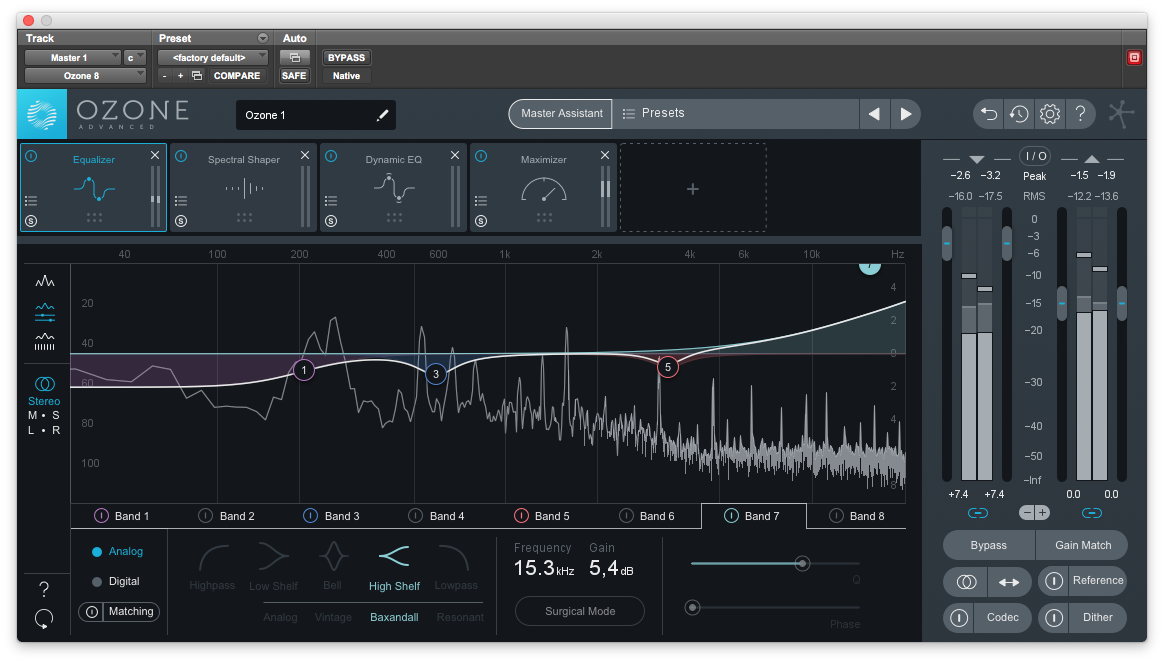Screen dimensions: 1164x663
Task: Click spectrum view icon in EQ sidebar
Action: point(45,281)
